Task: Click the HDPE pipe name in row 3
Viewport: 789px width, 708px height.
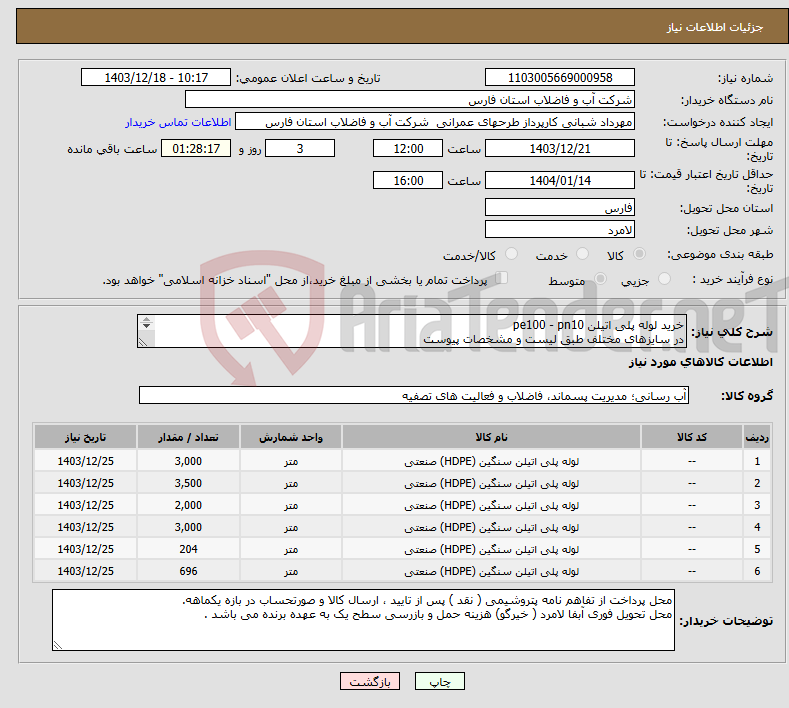Action: tap(492, 505)
